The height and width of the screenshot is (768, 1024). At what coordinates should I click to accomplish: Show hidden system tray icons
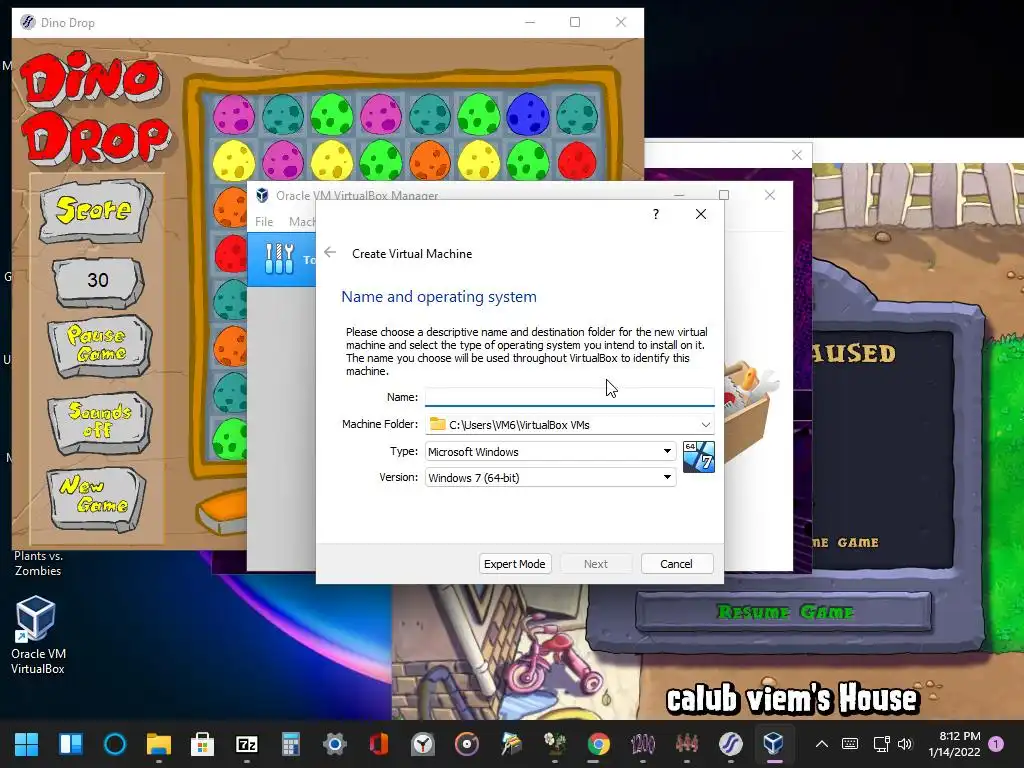(822, 744)
